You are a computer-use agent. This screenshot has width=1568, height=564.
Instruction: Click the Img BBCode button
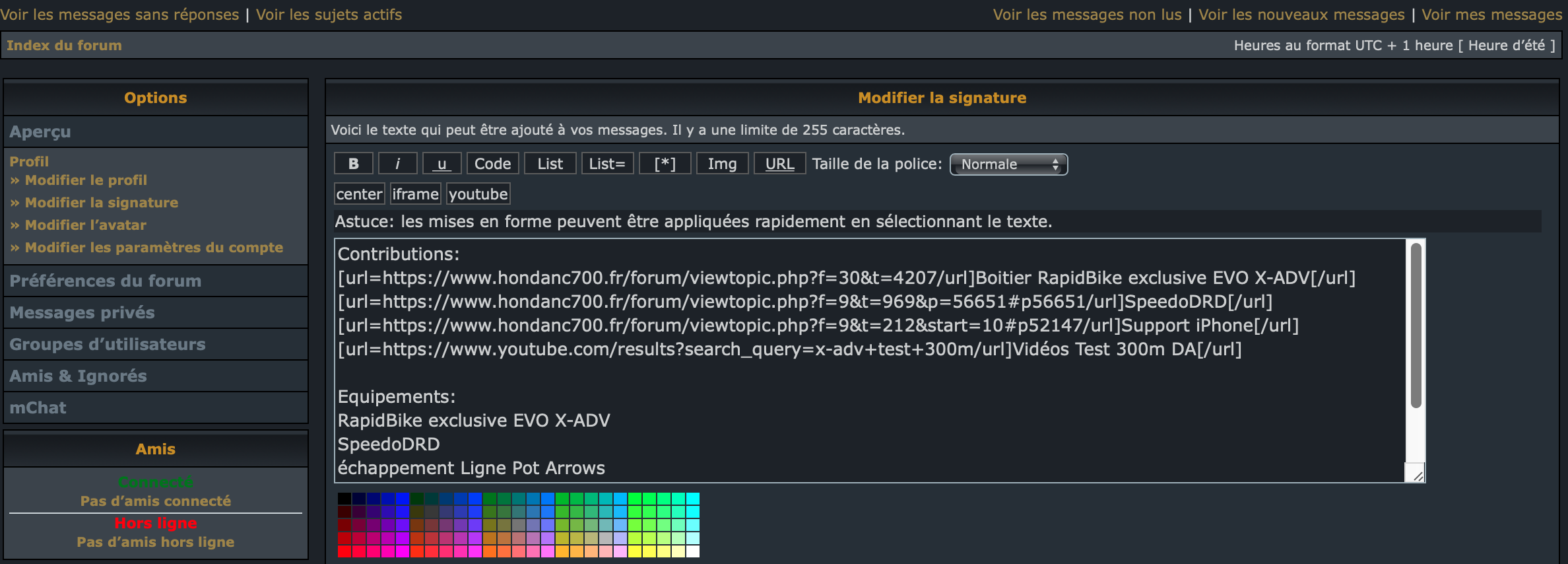coord(722,164)
